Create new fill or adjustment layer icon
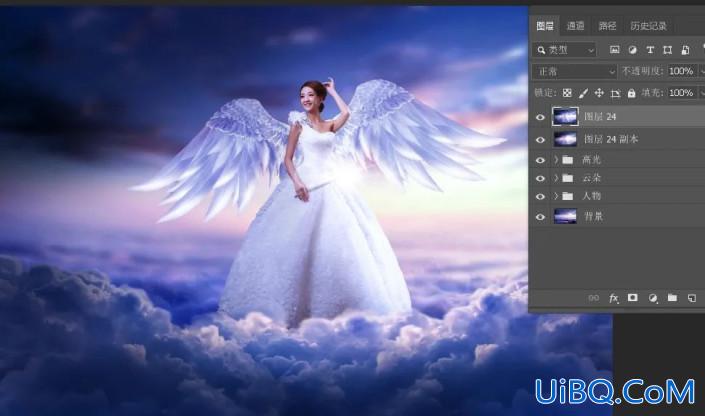The height and width of the screenshot is (416, 705). pos(653,298)
